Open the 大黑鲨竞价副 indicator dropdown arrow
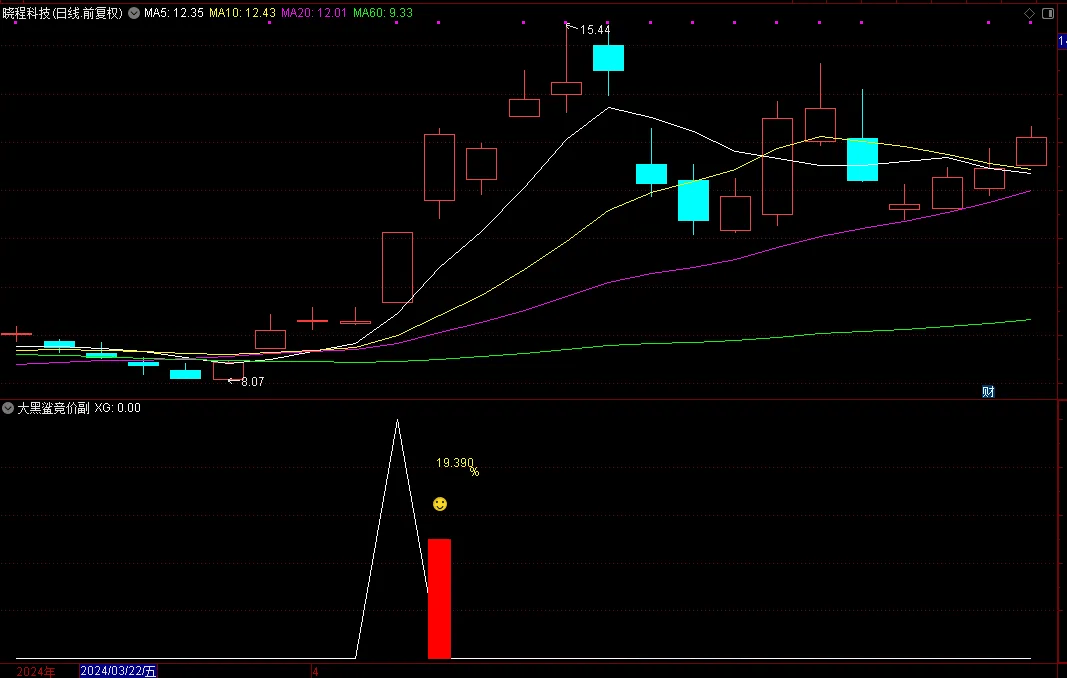 (8, 408)
